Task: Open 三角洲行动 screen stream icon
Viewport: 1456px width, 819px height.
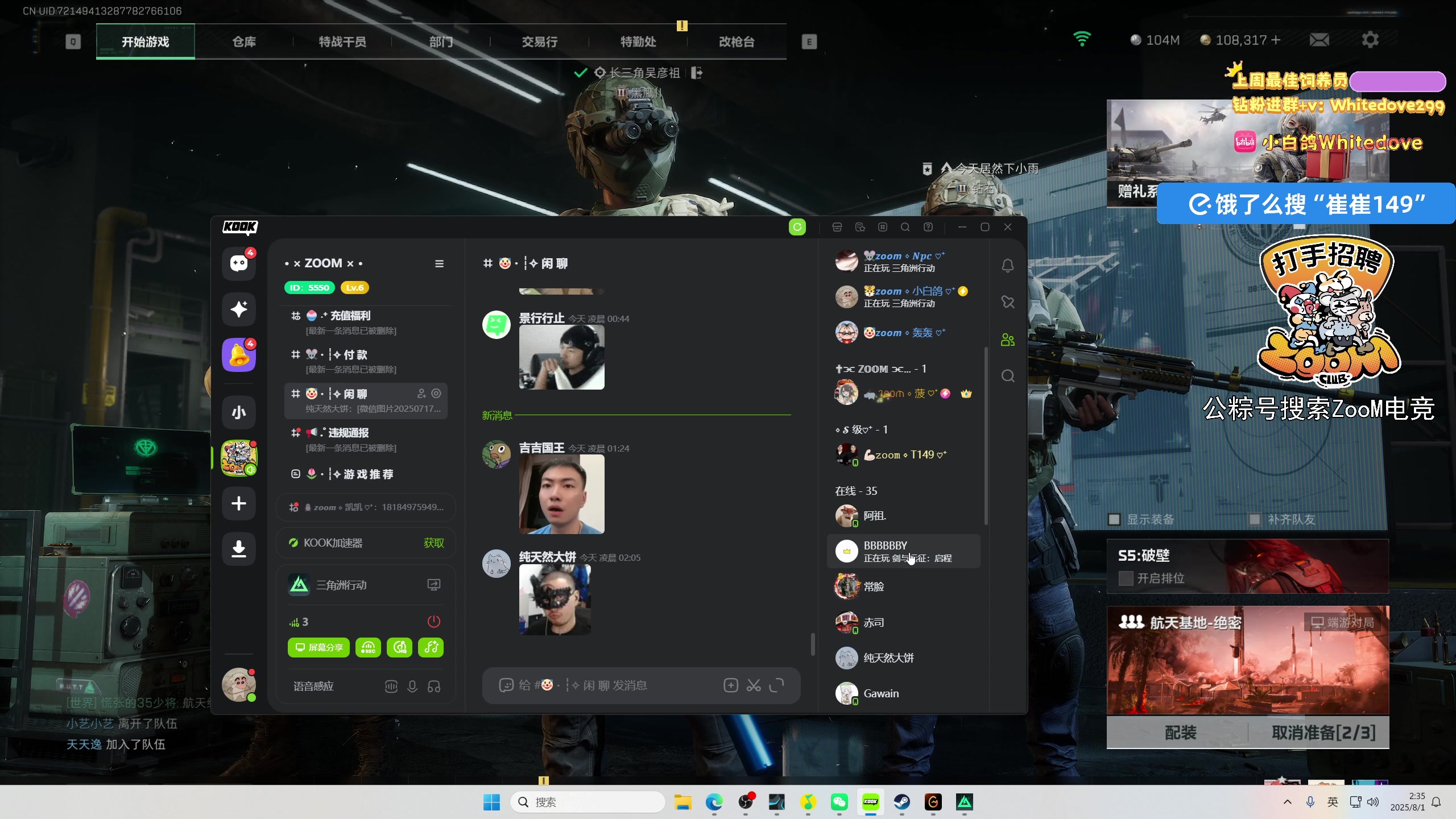Action: tap(434, 585)
